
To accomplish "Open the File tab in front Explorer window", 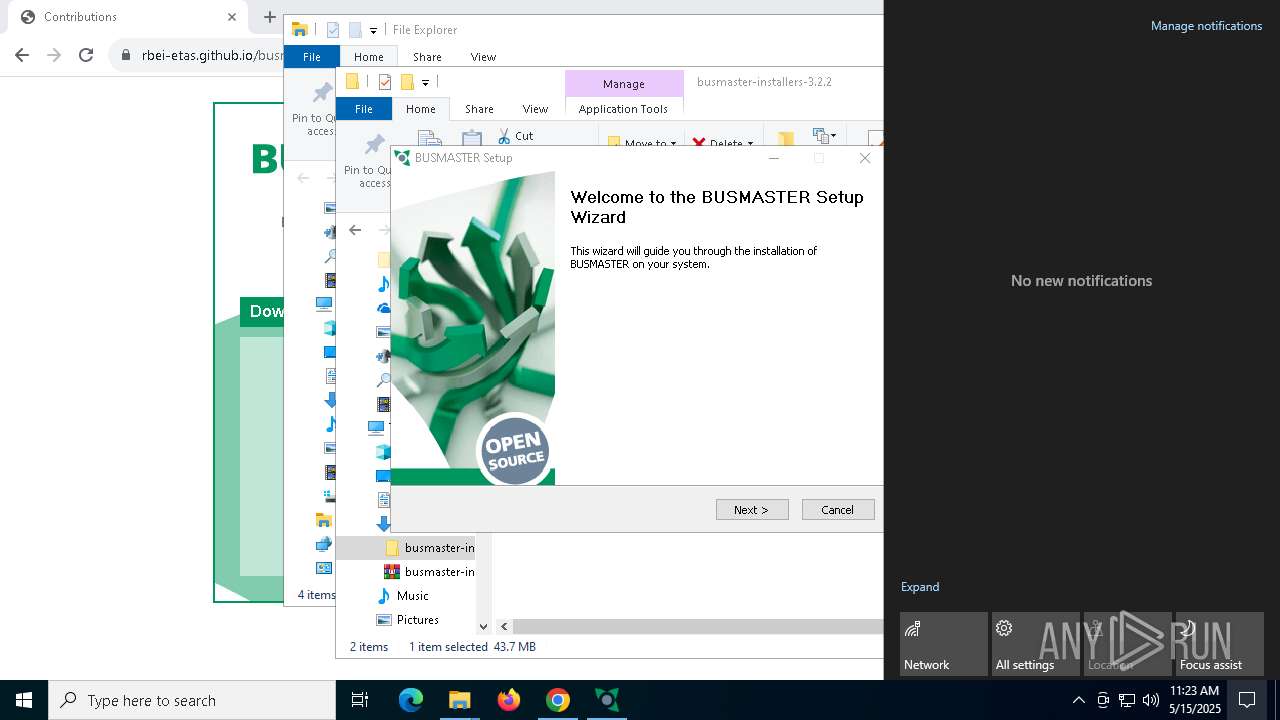I will (364, 109).
